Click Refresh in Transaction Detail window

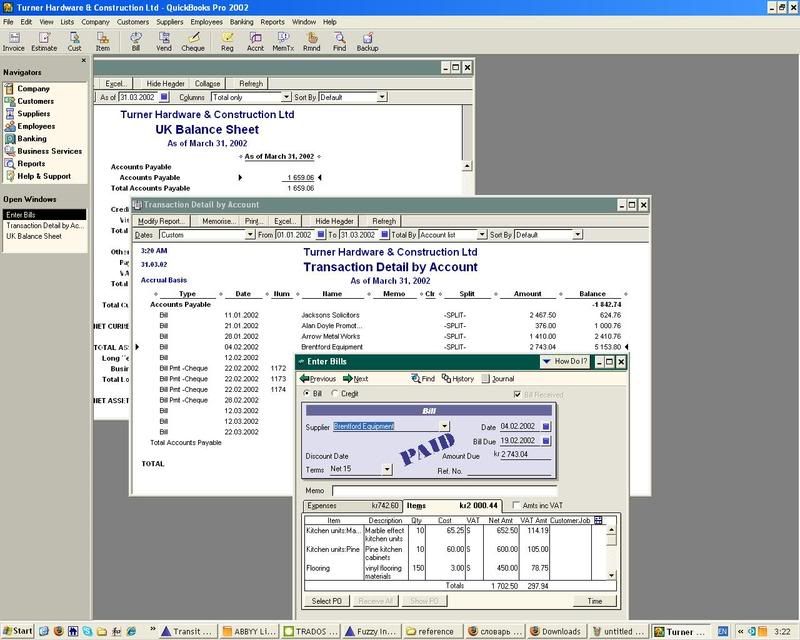click(x=384, y=221)
